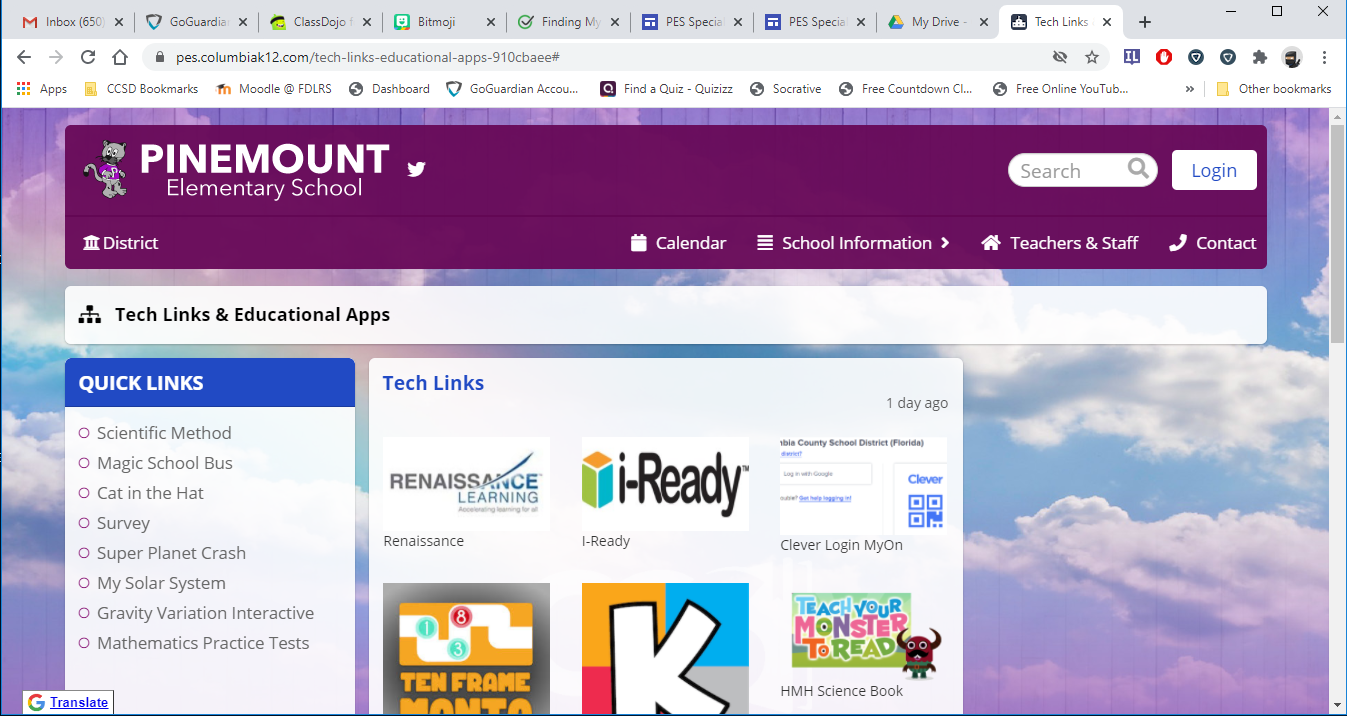Bookmark this page with star icon

point(1092,57)
